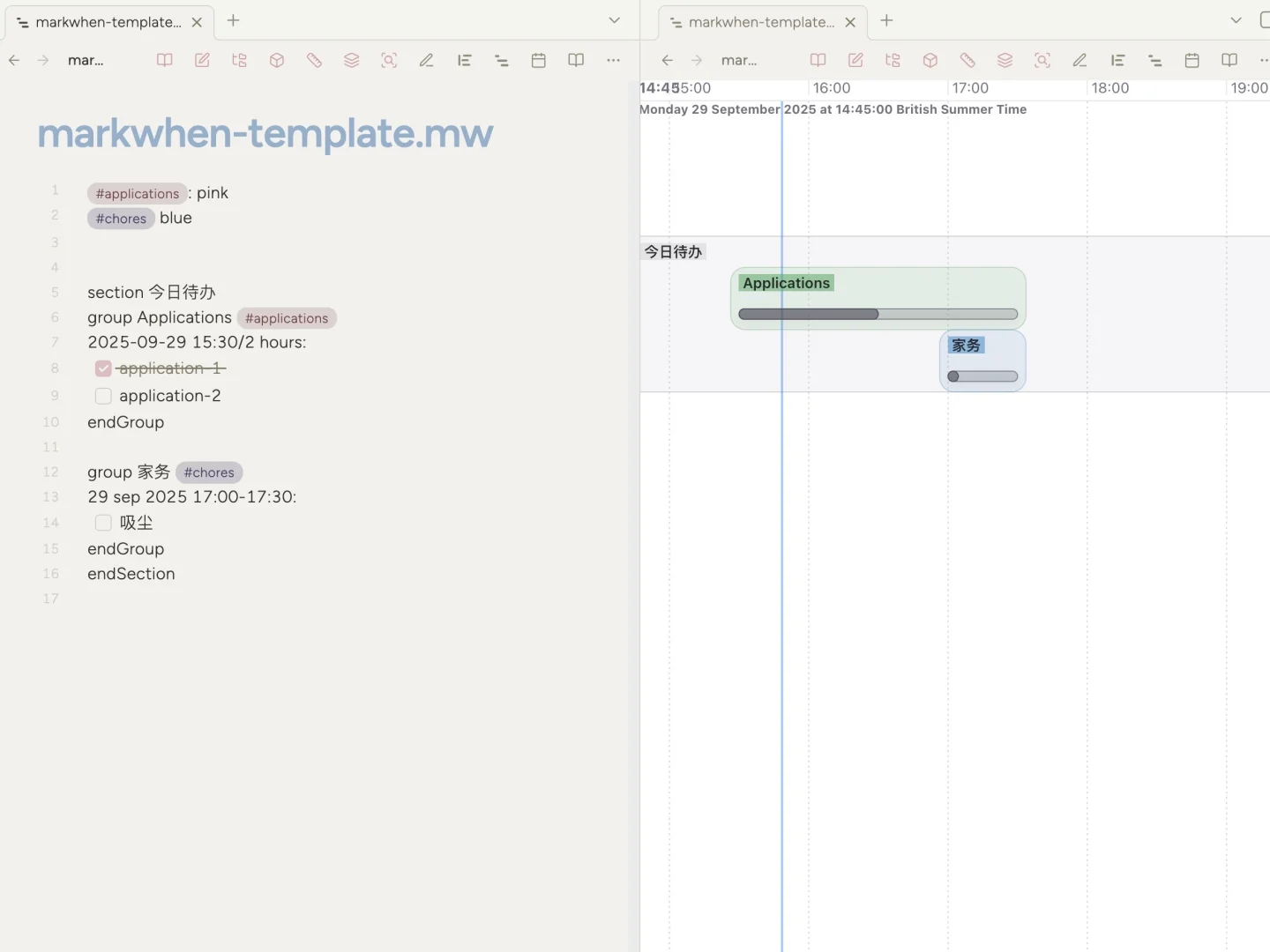
Task: Click the 'endSection' line in editor
Action: [131, 574]
